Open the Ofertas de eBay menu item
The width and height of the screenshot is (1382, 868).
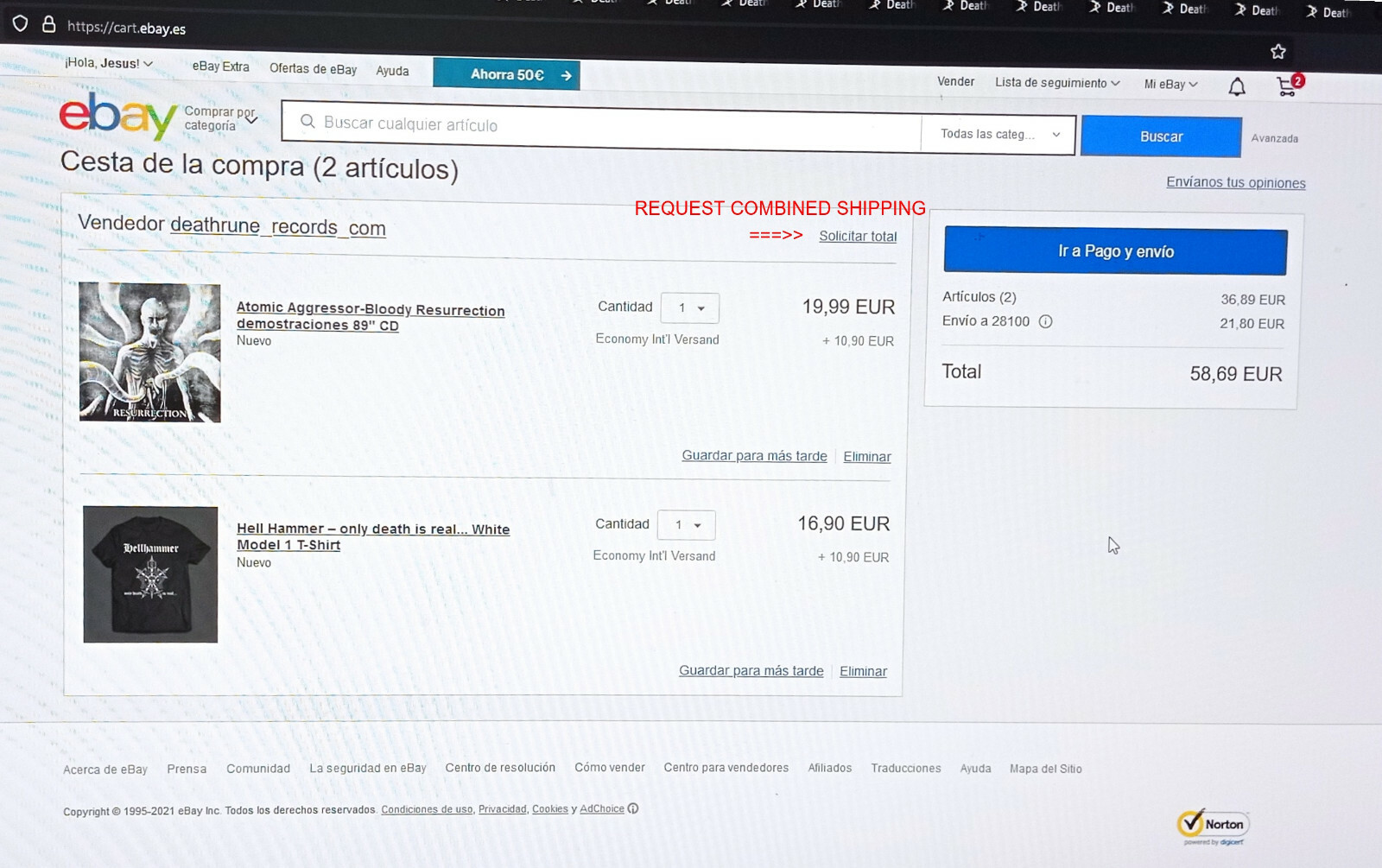click(313, 69)
